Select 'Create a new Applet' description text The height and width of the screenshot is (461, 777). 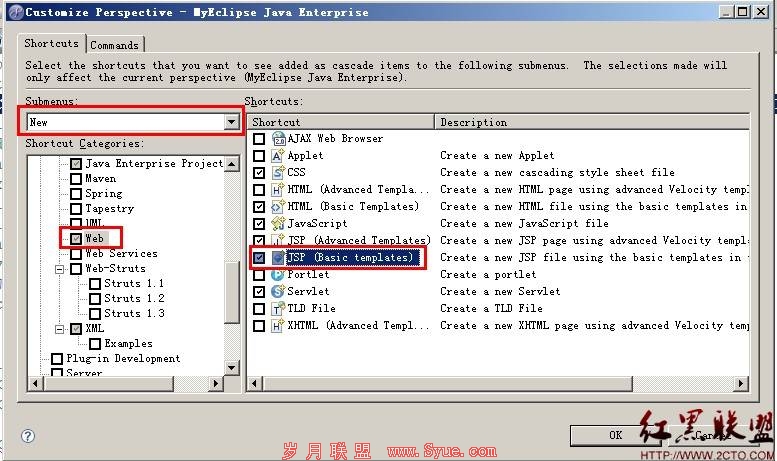(497, 156)
